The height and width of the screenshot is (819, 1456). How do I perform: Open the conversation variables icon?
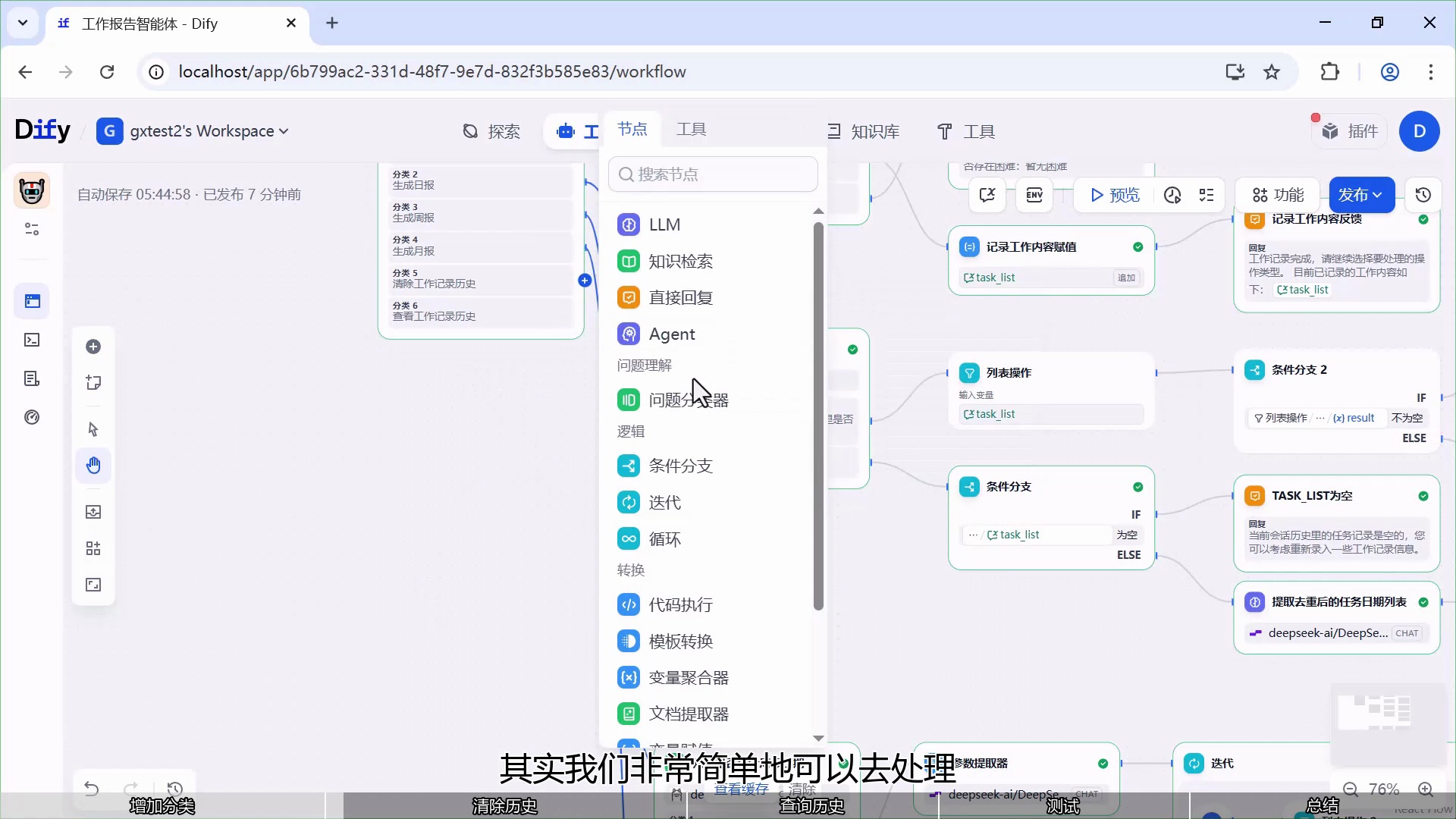[987, 196]
